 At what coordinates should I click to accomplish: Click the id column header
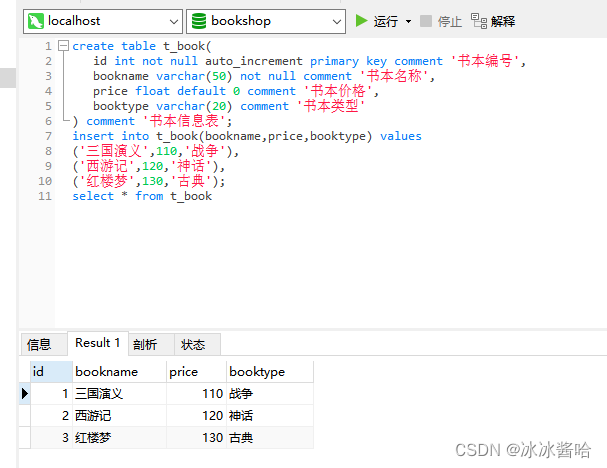pos(51,372)
